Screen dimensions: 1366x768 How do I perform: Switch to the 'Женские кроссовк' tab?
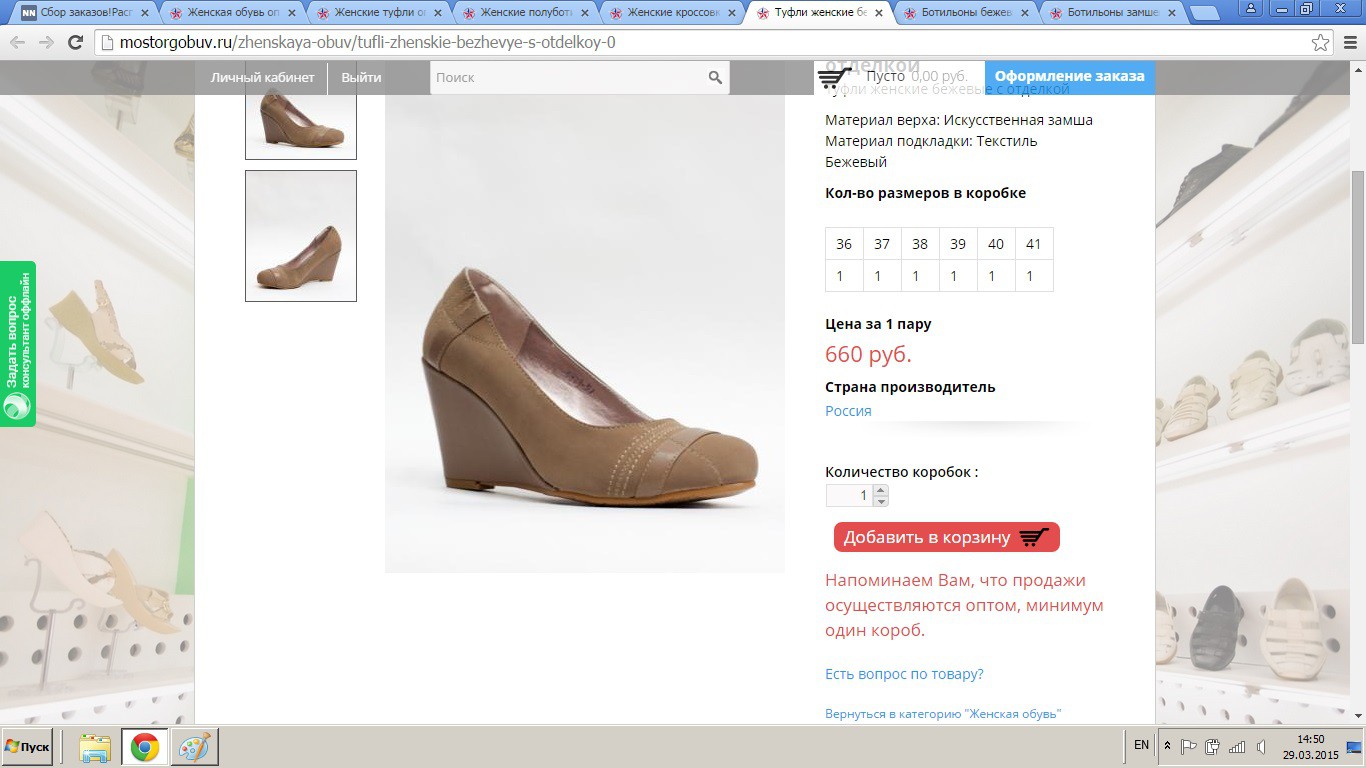click(x=672, y=13)
